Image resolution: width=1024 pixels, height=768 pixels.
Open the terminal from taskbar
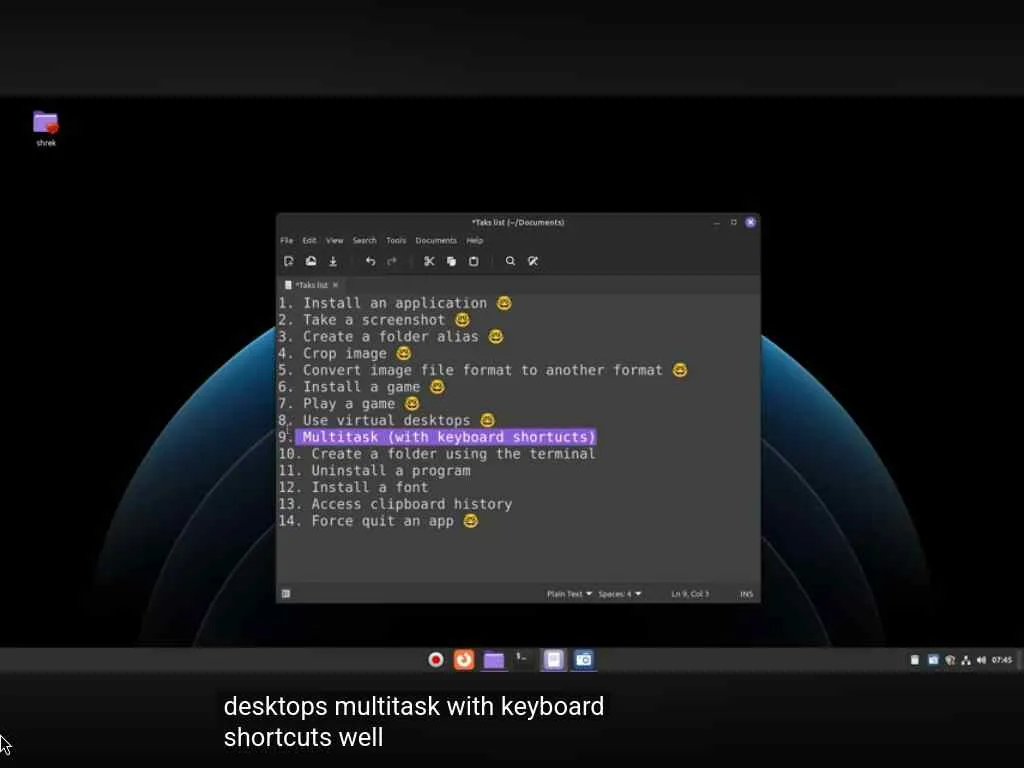coord(522,659)
